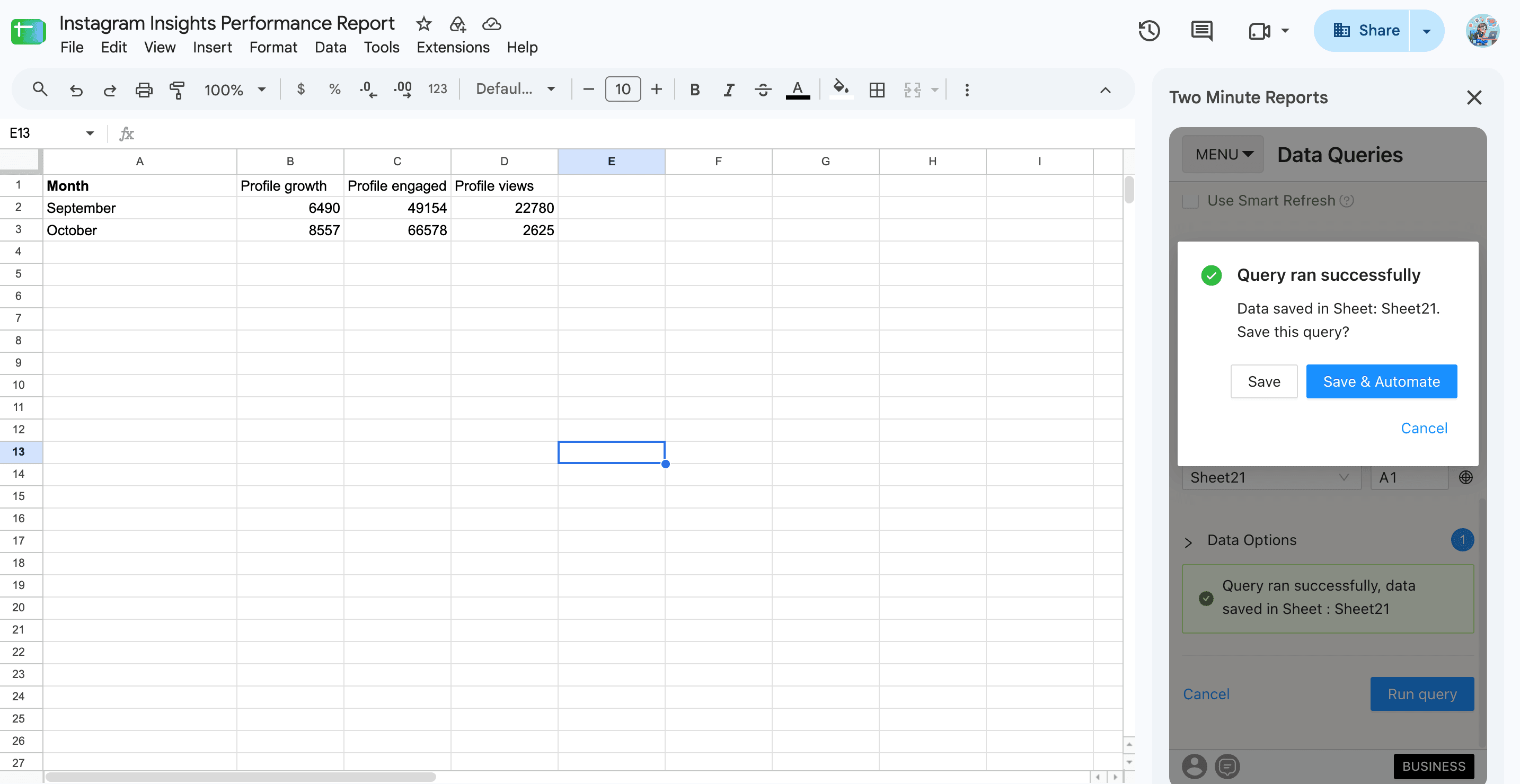The width and height of the screenshot is (1520, 784).
Task: Click the print icon
Action: point(144,90)
